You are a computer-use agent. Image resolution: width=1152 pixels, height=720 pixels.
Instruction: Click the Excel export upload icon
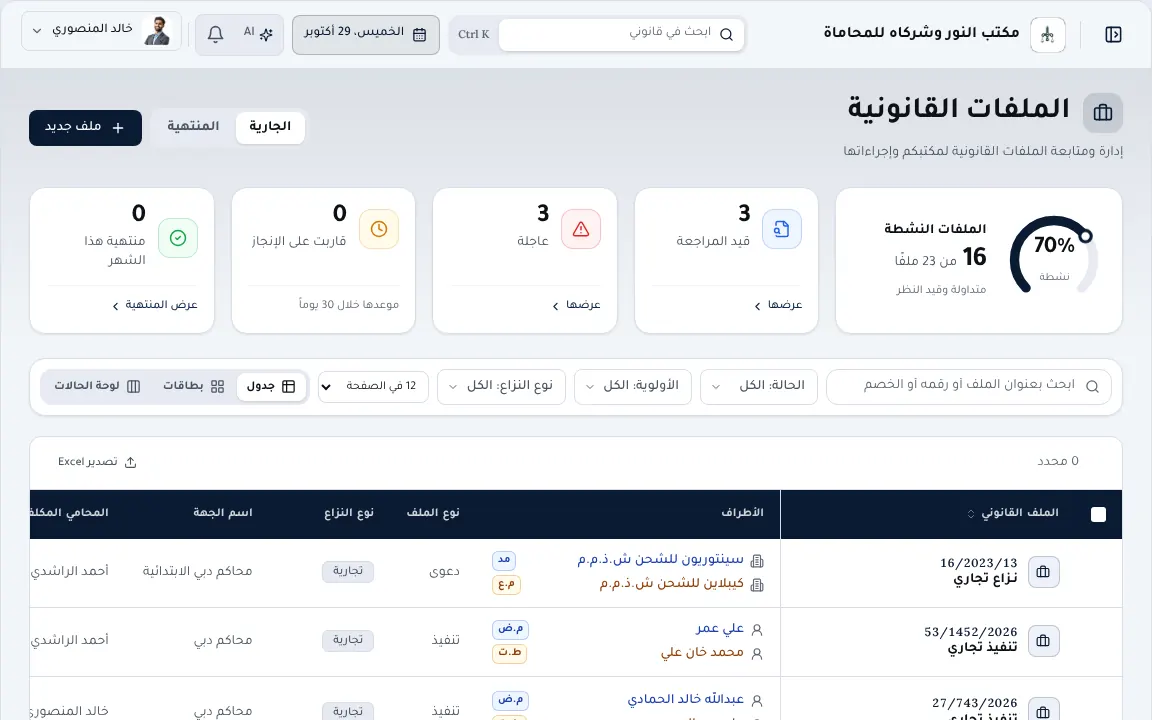130,462
